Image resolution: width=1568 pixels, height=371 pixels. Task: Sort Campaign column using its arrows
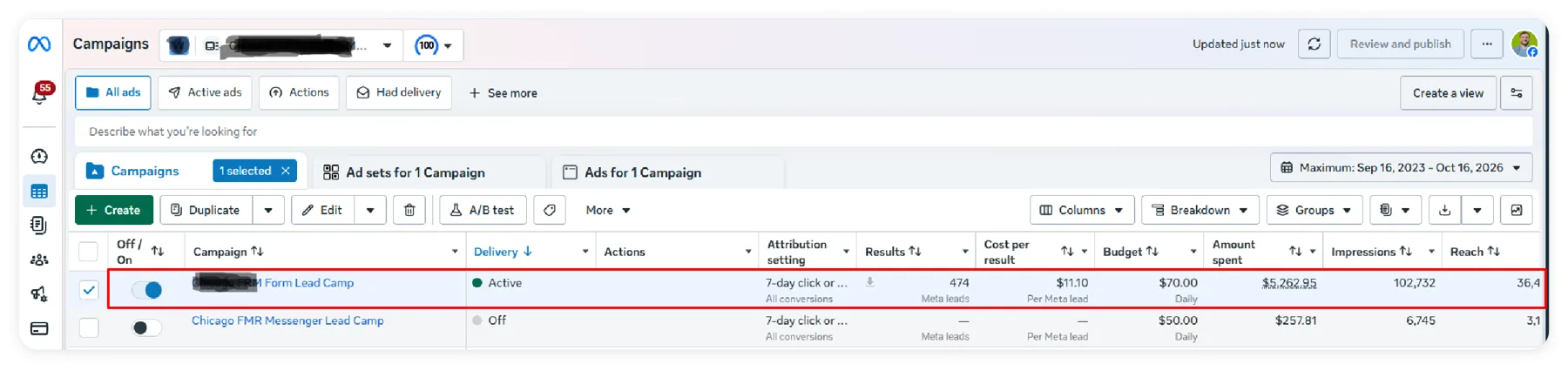[257, 251]
